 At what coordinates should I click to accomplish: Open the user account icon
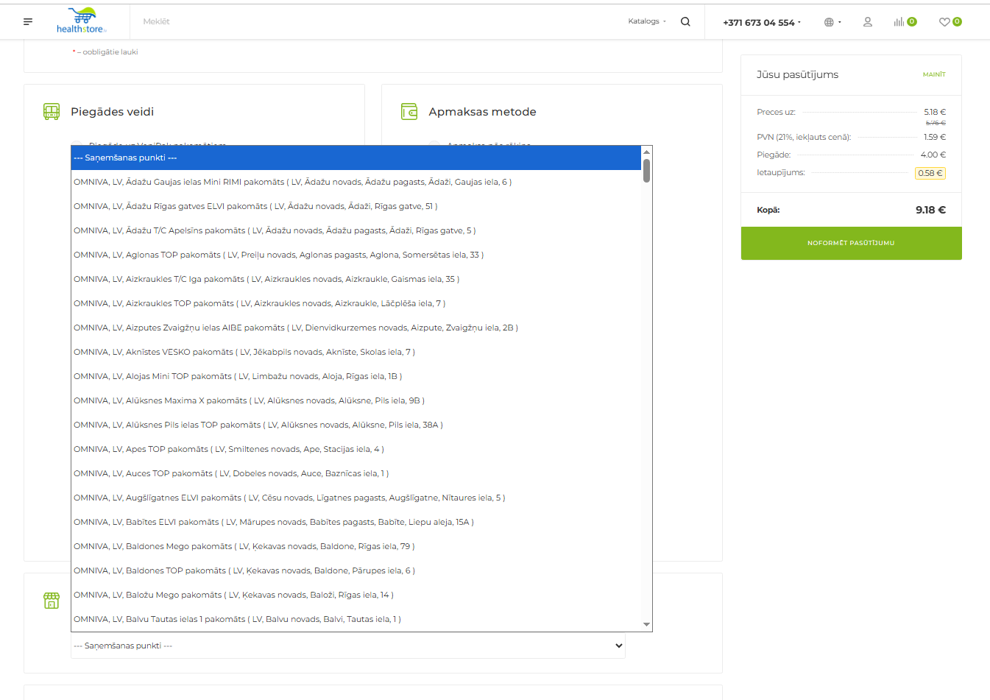tap(868, 22)
